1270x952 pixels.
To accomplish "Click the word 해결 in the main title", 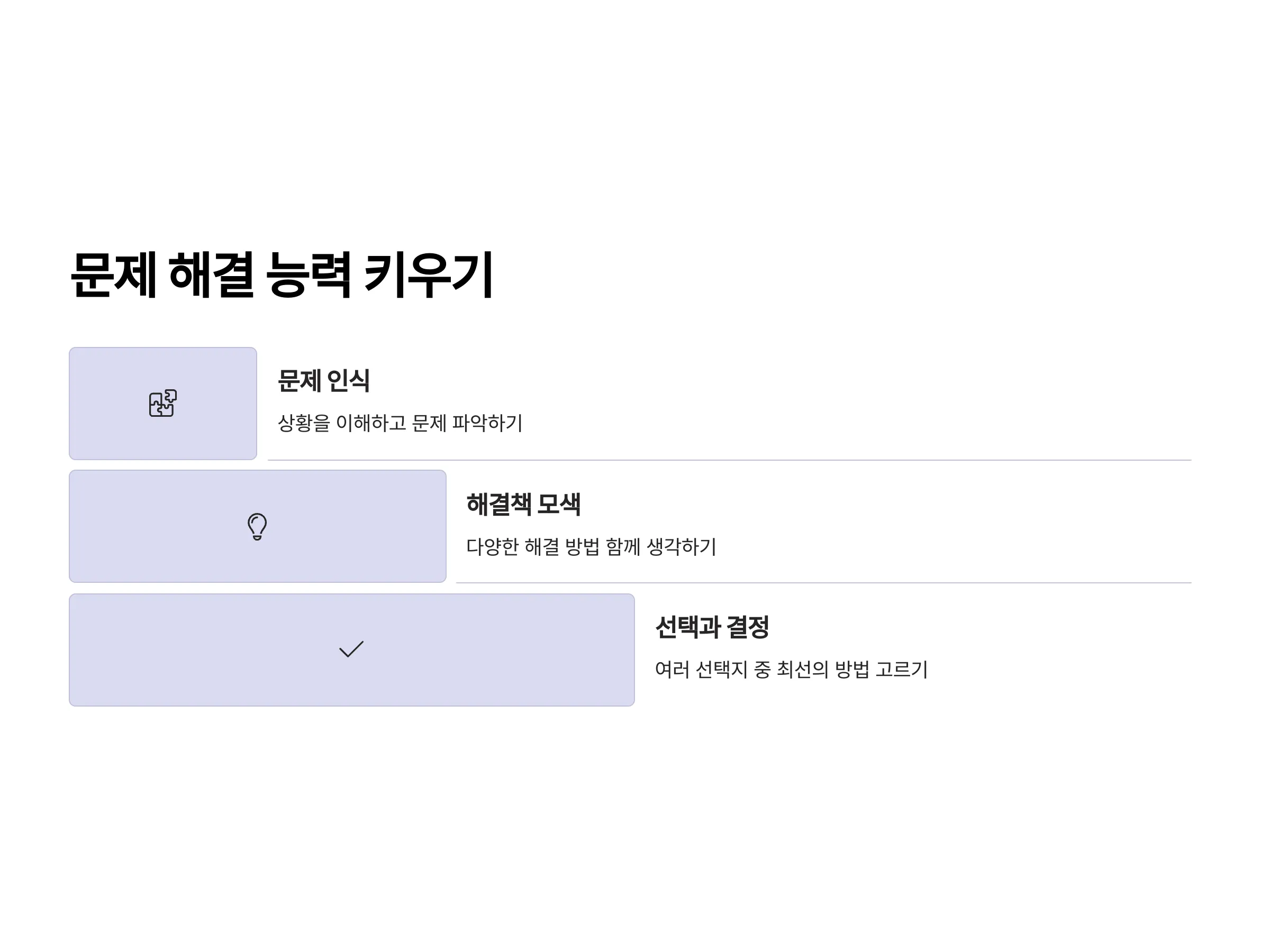I will click(211, 275).
